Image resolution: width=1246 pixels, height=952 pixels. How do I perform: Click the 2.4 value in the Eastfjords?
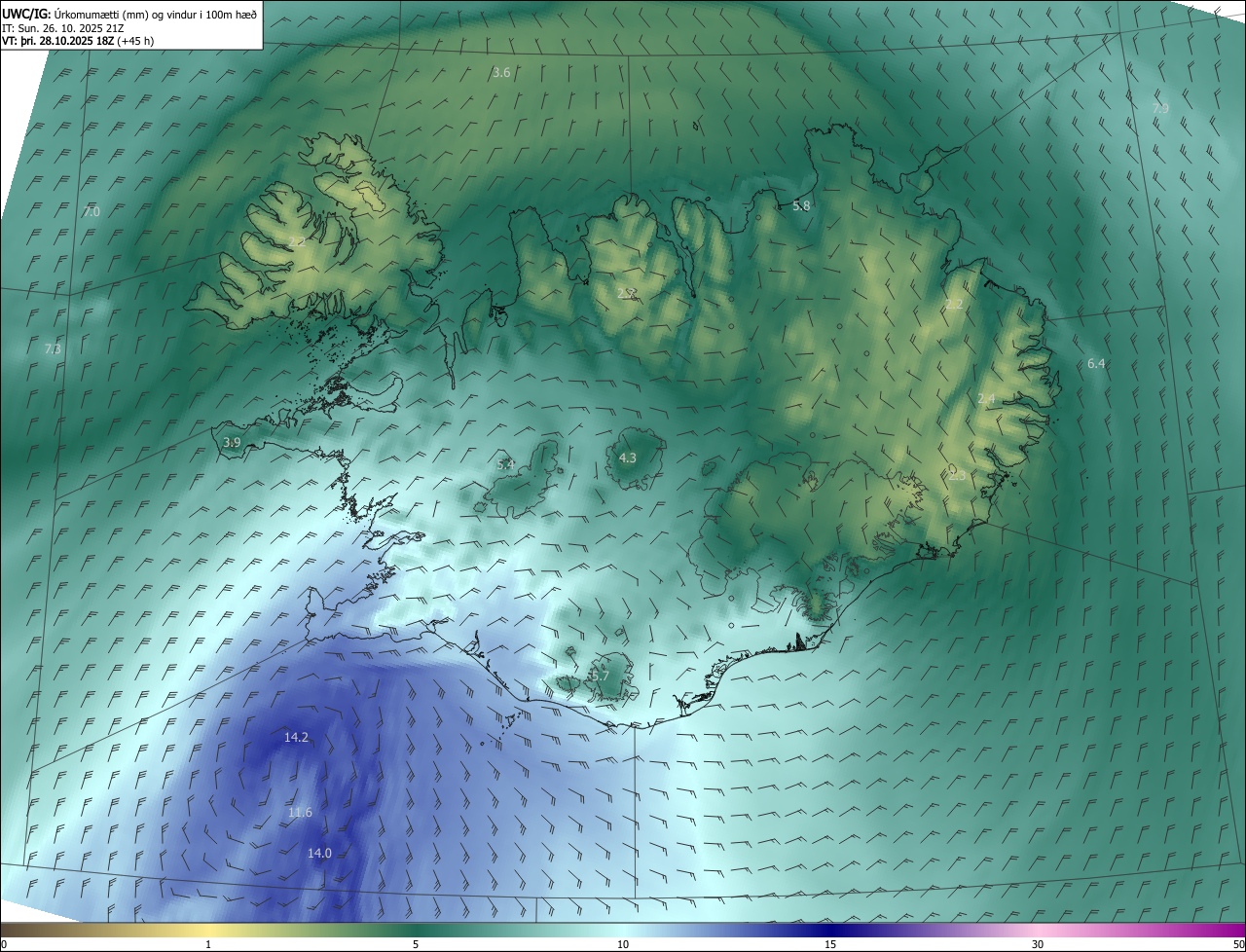point(986,398)
